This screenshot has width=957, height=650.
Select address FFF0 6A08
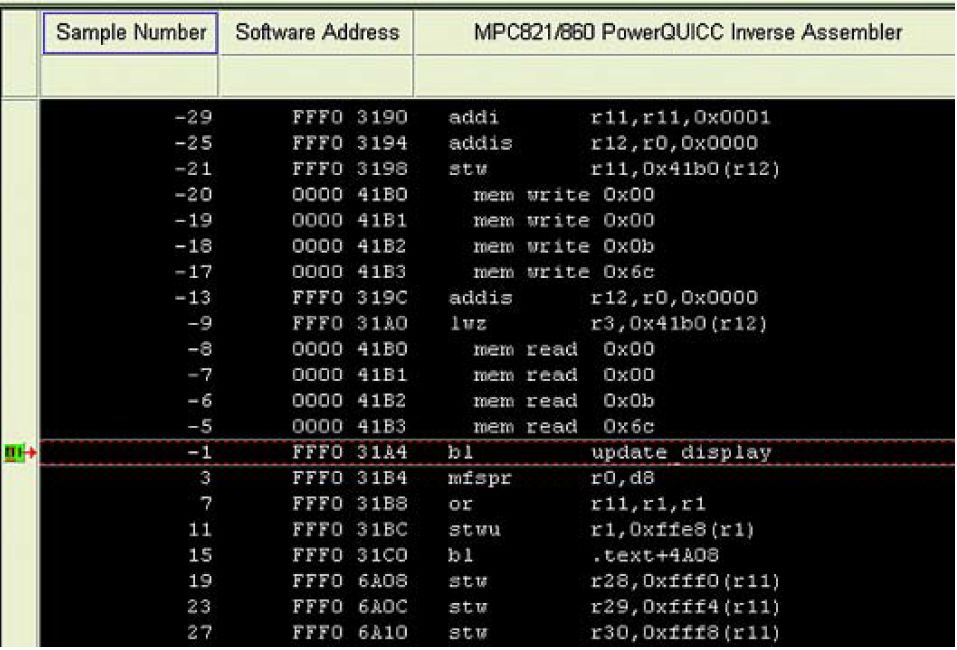pyautogui.click(x=349, y=580)
